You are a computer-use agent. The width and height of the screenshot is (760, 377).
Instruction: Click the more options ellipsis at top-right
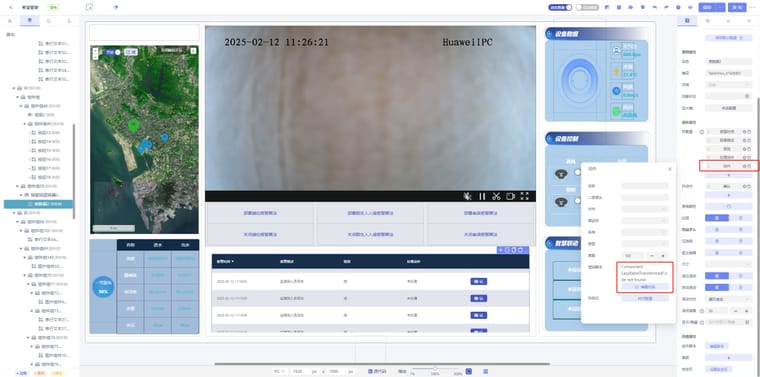[x=752, y=7]
